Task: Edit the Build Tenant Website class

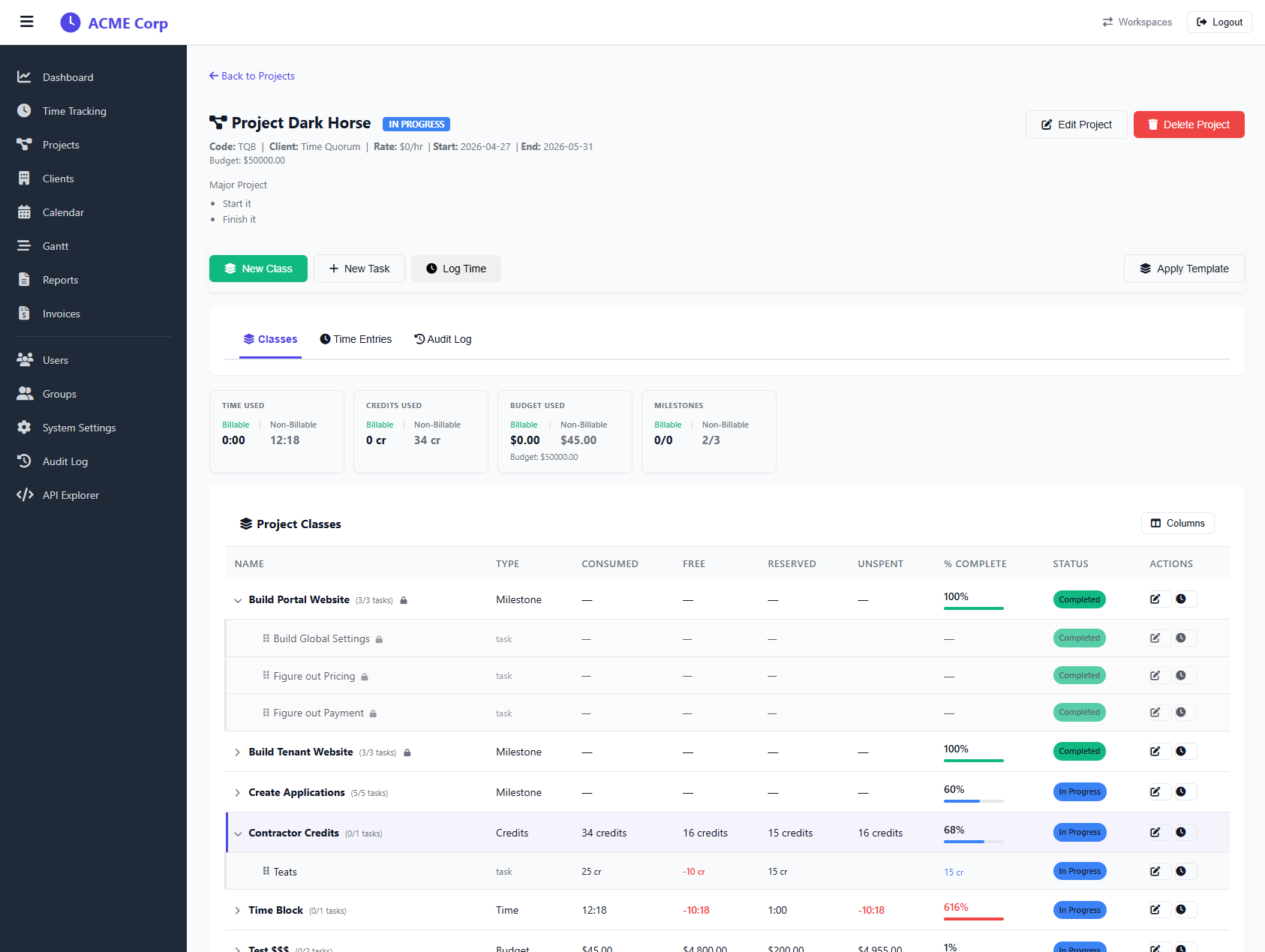Action: click(x=1155, y=752)
